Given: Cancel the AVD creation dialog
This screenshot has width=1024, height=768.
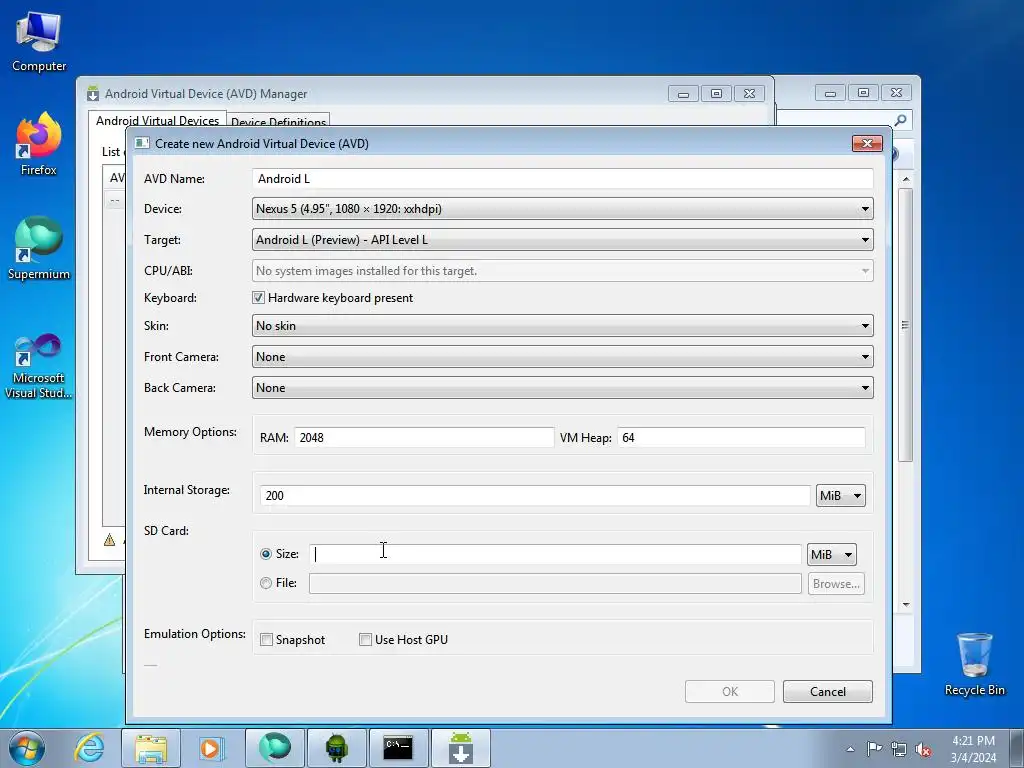Looking at the screenshot, I should [827, 692].
